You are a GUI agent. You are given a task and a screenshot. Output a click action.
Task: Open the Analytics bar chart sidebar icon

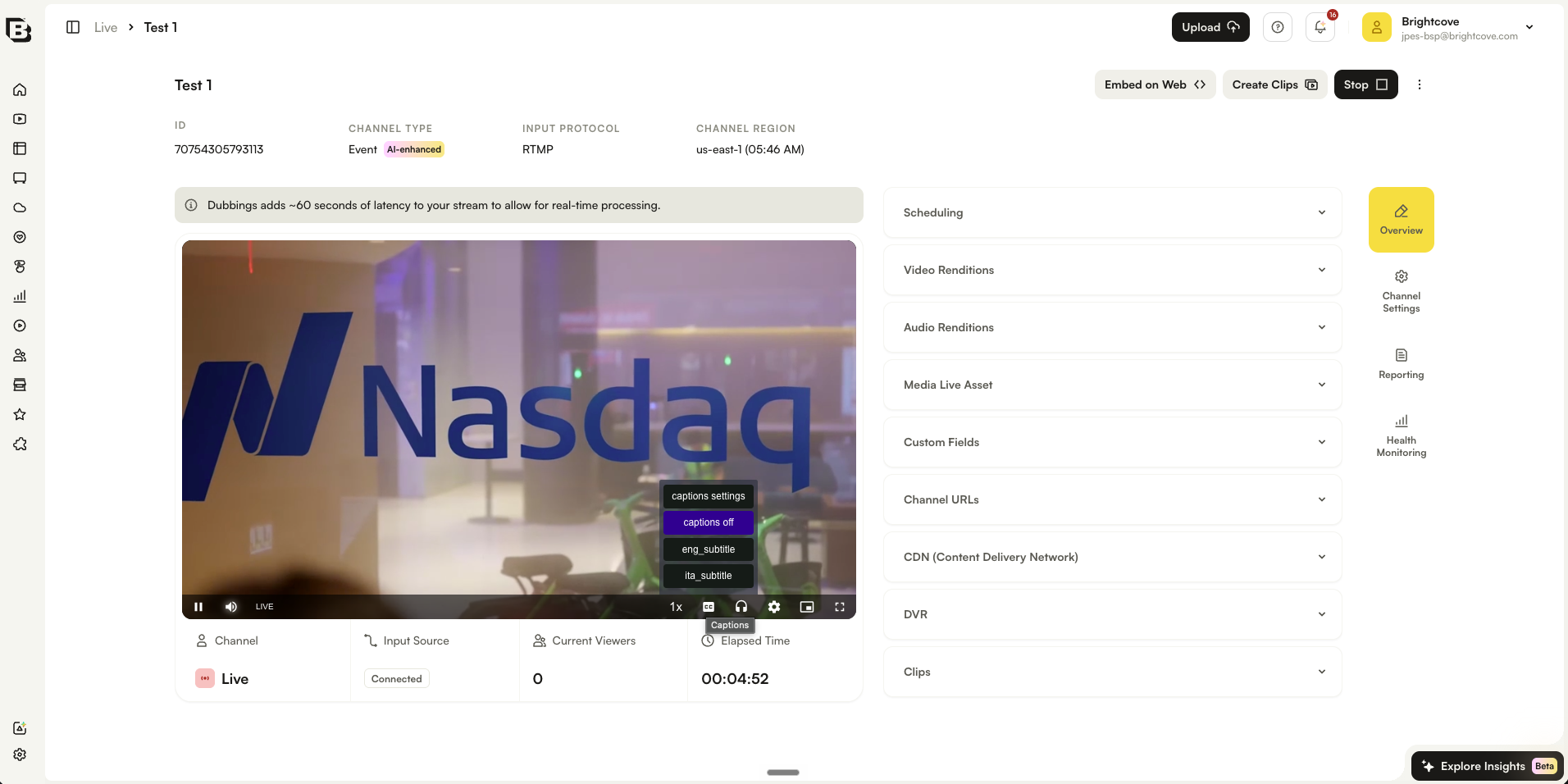[x=20, y=296]
